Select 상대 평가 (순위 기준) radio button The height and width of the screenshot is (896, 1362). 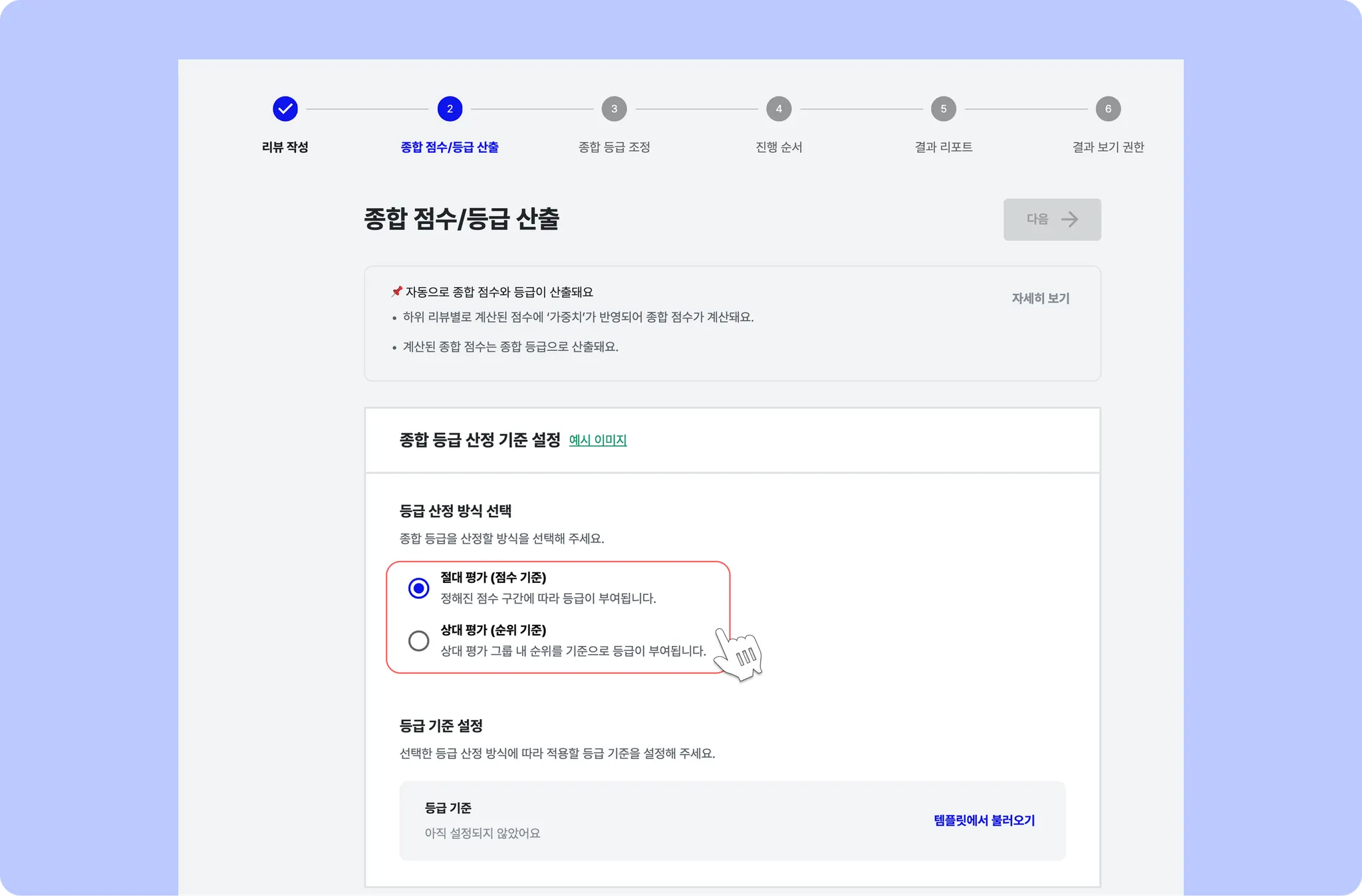click(418, 641)
